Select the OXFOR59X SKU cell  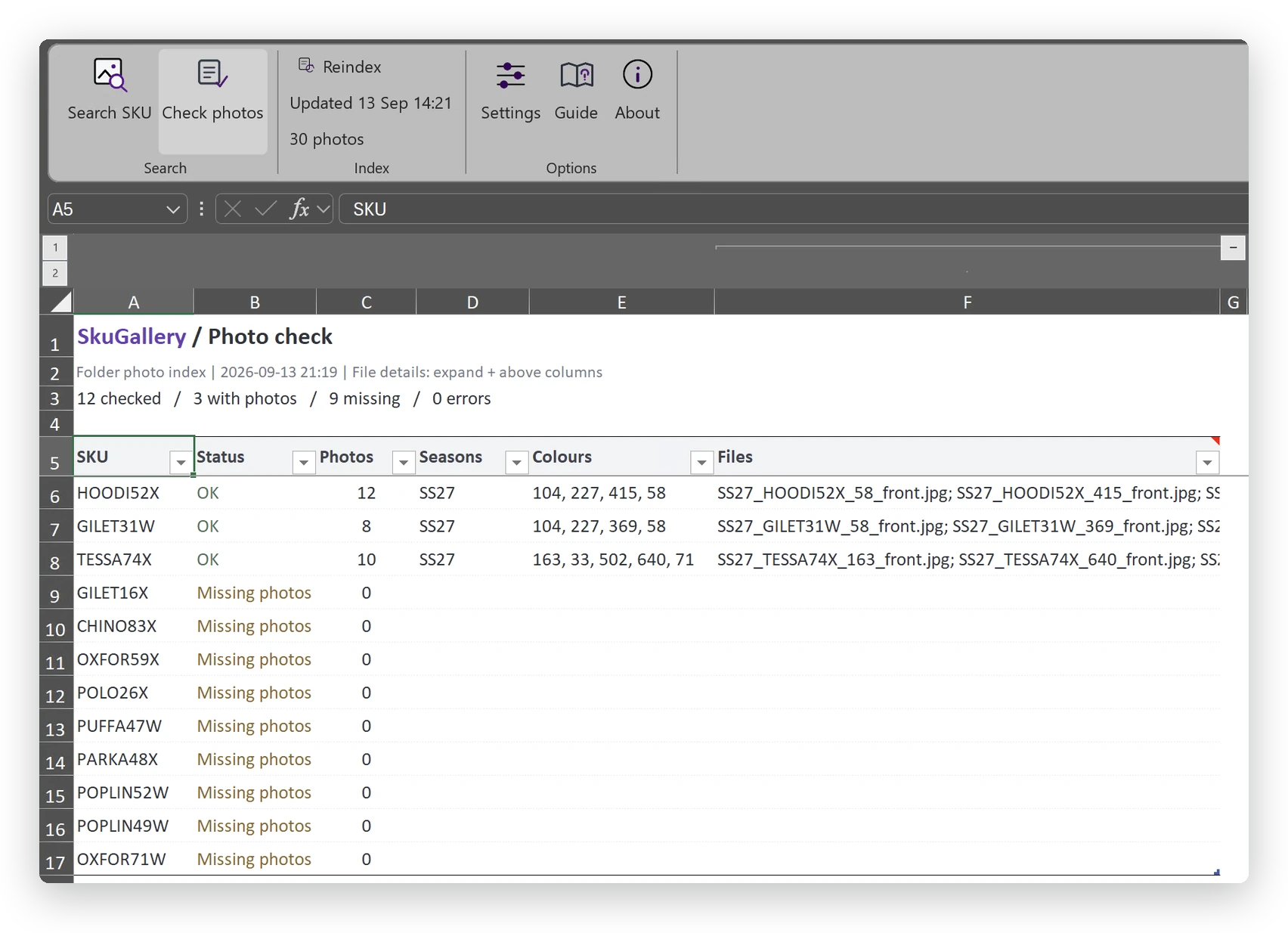134,659
